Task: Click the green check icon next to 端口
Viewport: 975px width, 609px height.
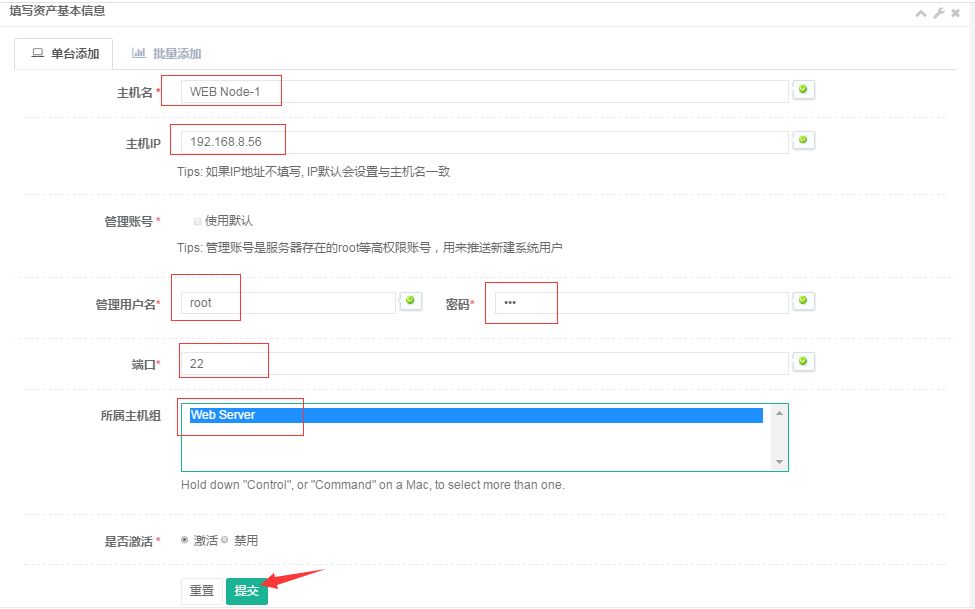Action: [803, 361]
